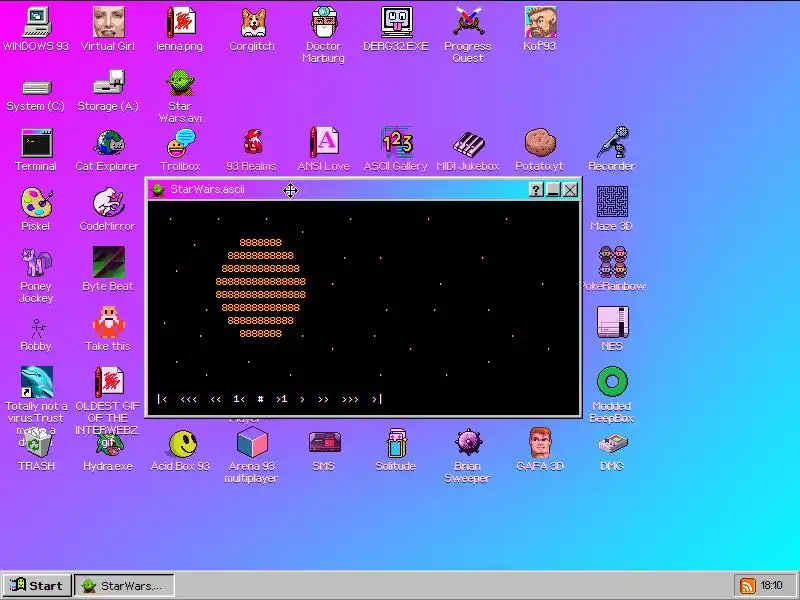Screen dimensions: 800x600
Task: Open the Progress Quest icon
Action: [468, 35]
